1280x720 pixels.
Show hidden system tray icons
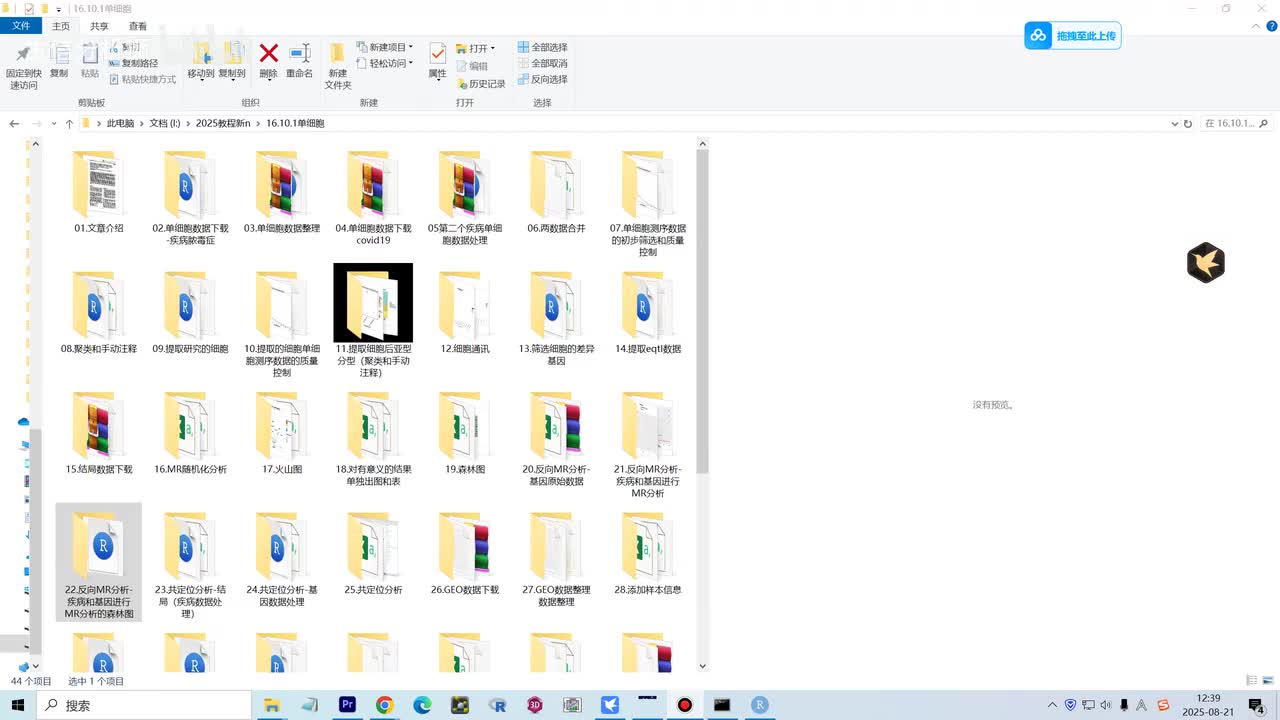(x=1052, y=705)
